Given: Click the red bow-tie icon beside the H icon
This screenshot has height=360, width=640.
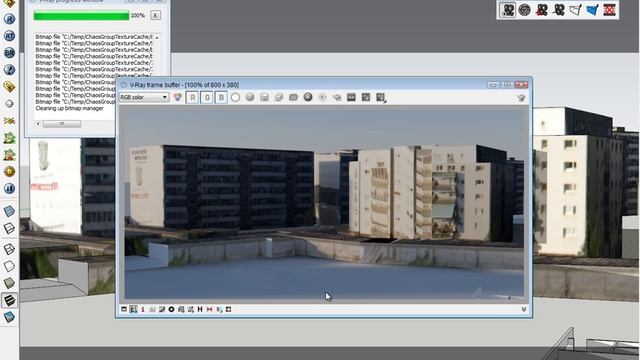Looking at the screenshot, I should click(x=209, y=309).
